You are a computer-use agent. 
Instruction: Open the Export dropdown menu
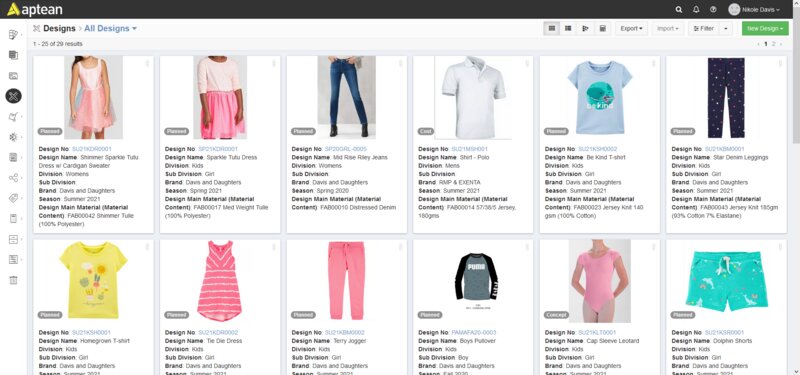(631, 29)
